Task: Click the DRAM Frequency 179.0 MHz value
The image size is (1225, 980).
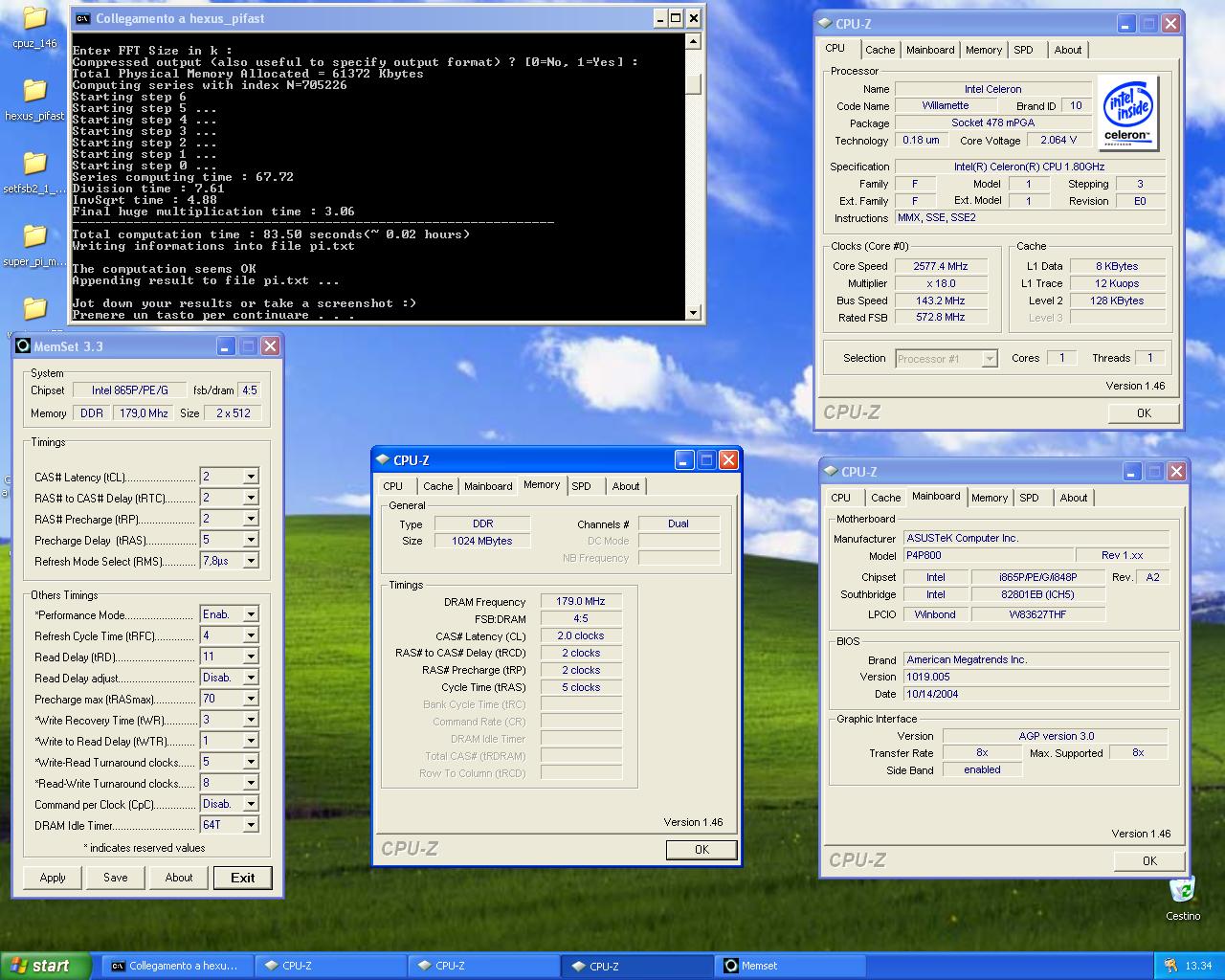Action: 581,601
